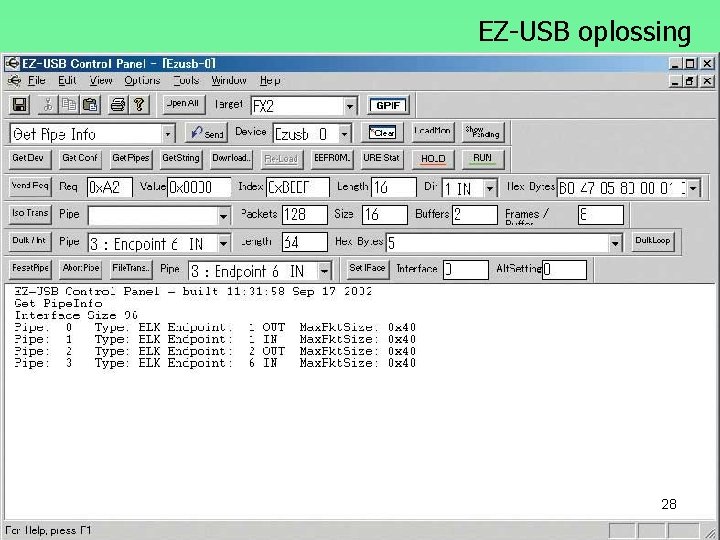The image size is (720, 540).
Task: Click the Paste clipboard icon
Action: click(90, 105)
